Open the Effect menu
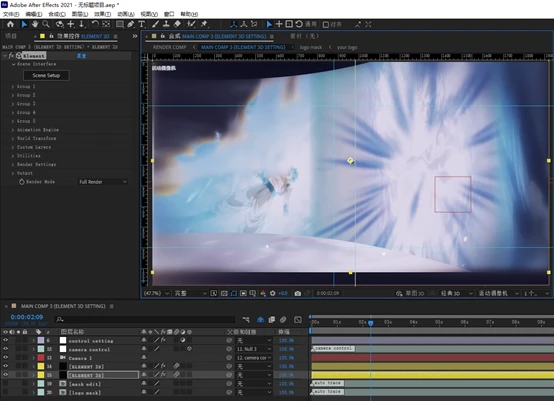Viewport: 555px width, 402px height. coord(102,14)
